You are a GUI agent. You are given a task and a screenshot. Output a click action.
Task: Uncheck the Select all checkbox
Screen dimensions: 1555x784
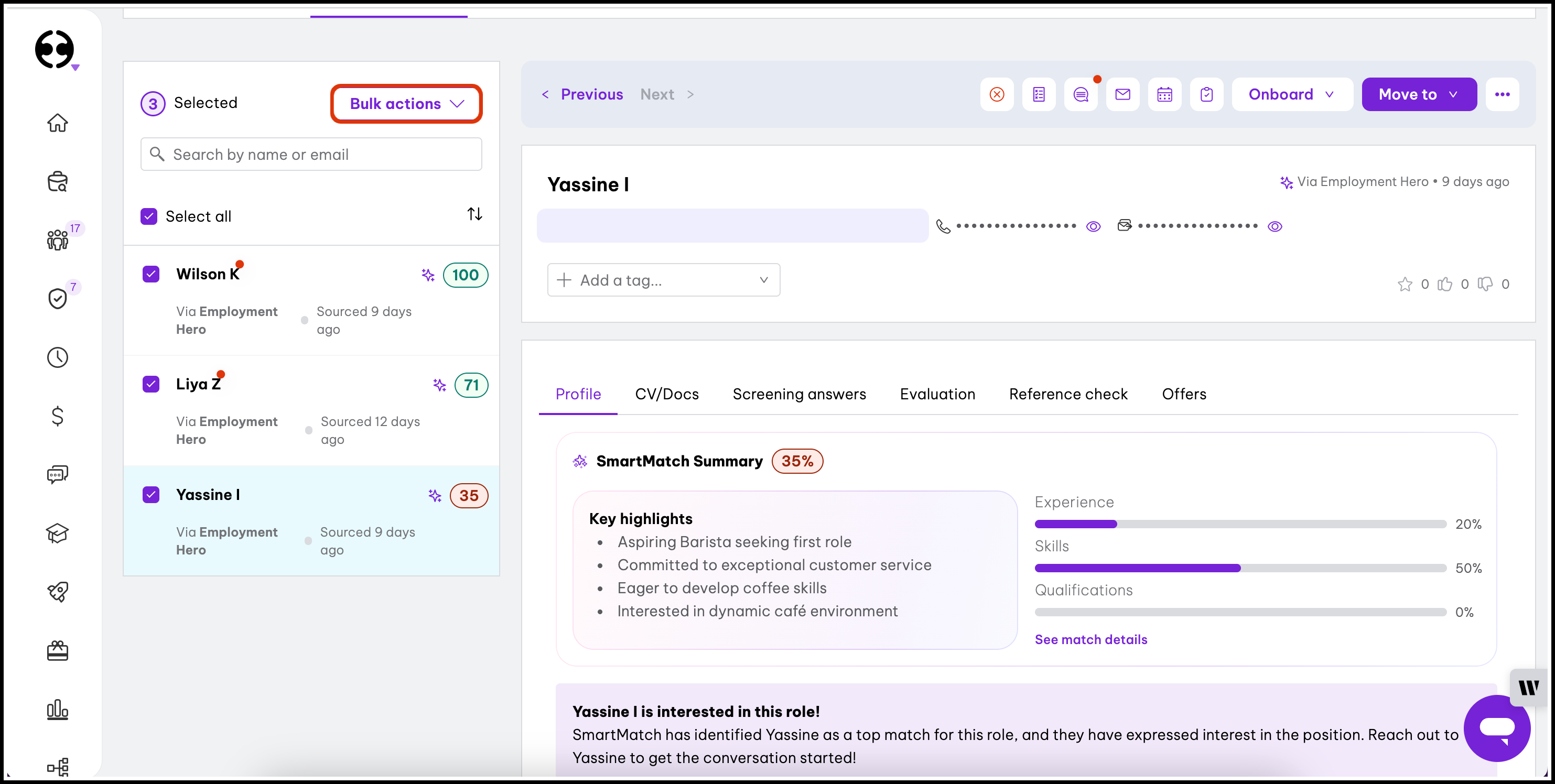tap(149, 216)
